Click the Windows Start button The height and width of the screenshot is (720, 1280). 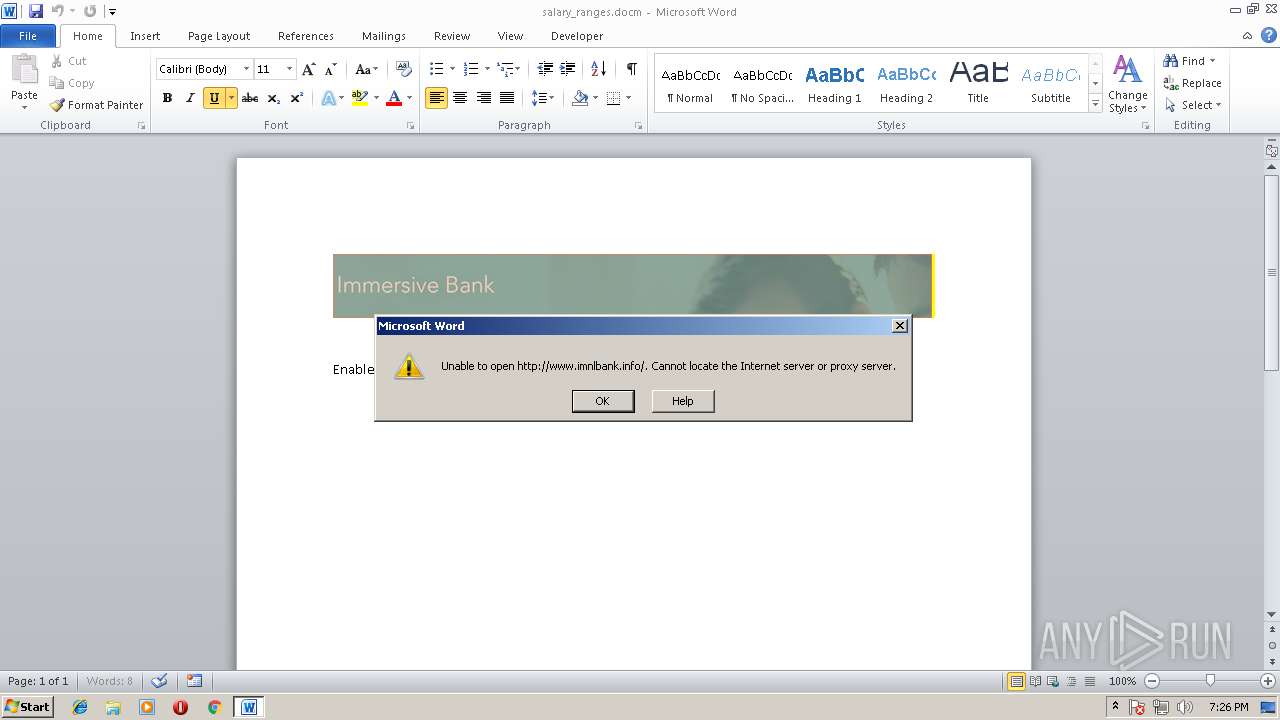click(28, 706)
